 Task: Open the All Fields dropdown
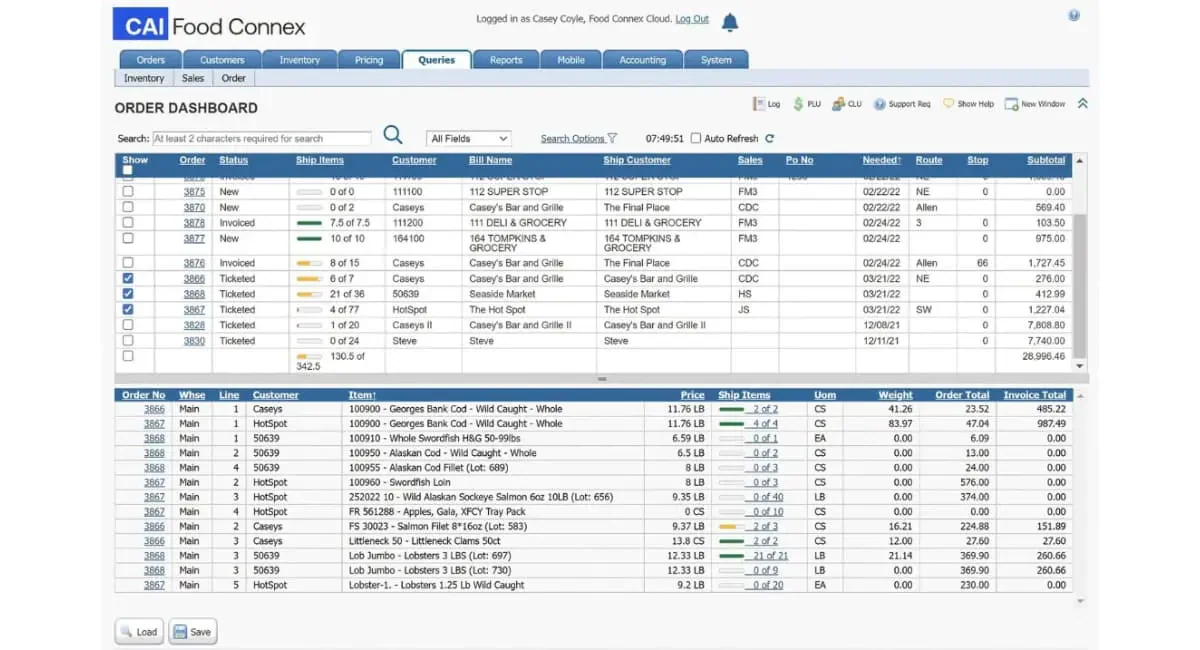click(x=469, y=139)
